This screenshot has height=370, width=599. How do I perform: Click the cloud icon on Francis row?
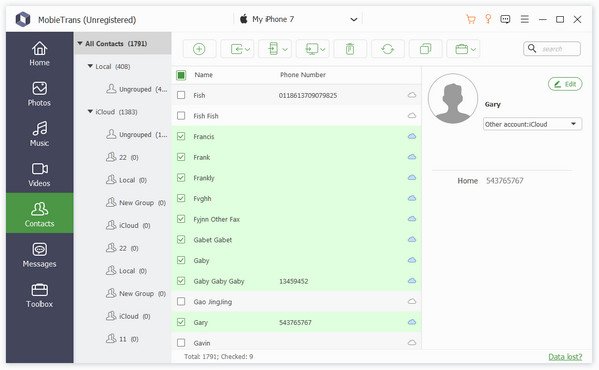412,136
